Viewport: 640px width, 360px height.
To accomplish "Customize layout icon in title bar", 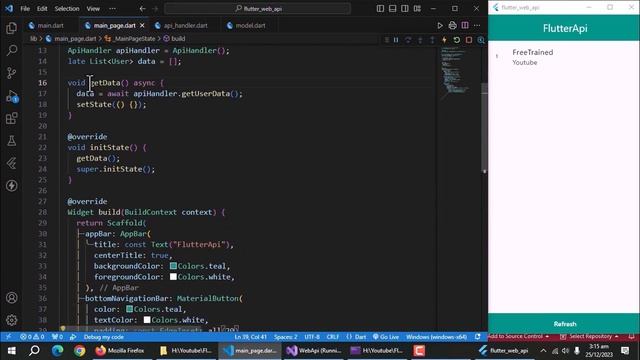I will pyautogui.click(x=417, y=9).
